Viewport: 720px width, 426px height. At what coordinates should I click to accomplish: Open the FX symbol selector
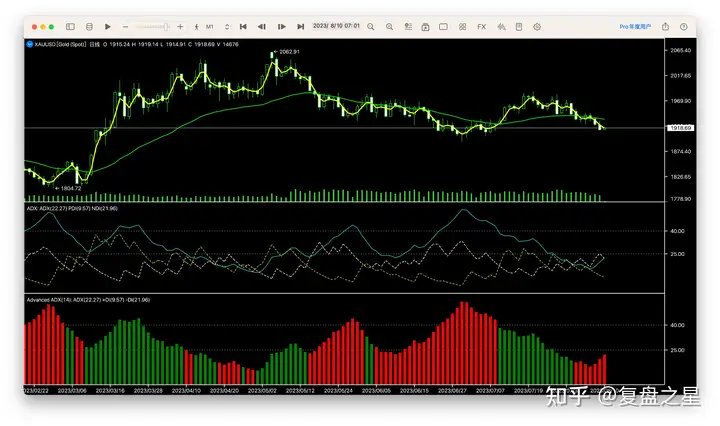pos(481,27)
